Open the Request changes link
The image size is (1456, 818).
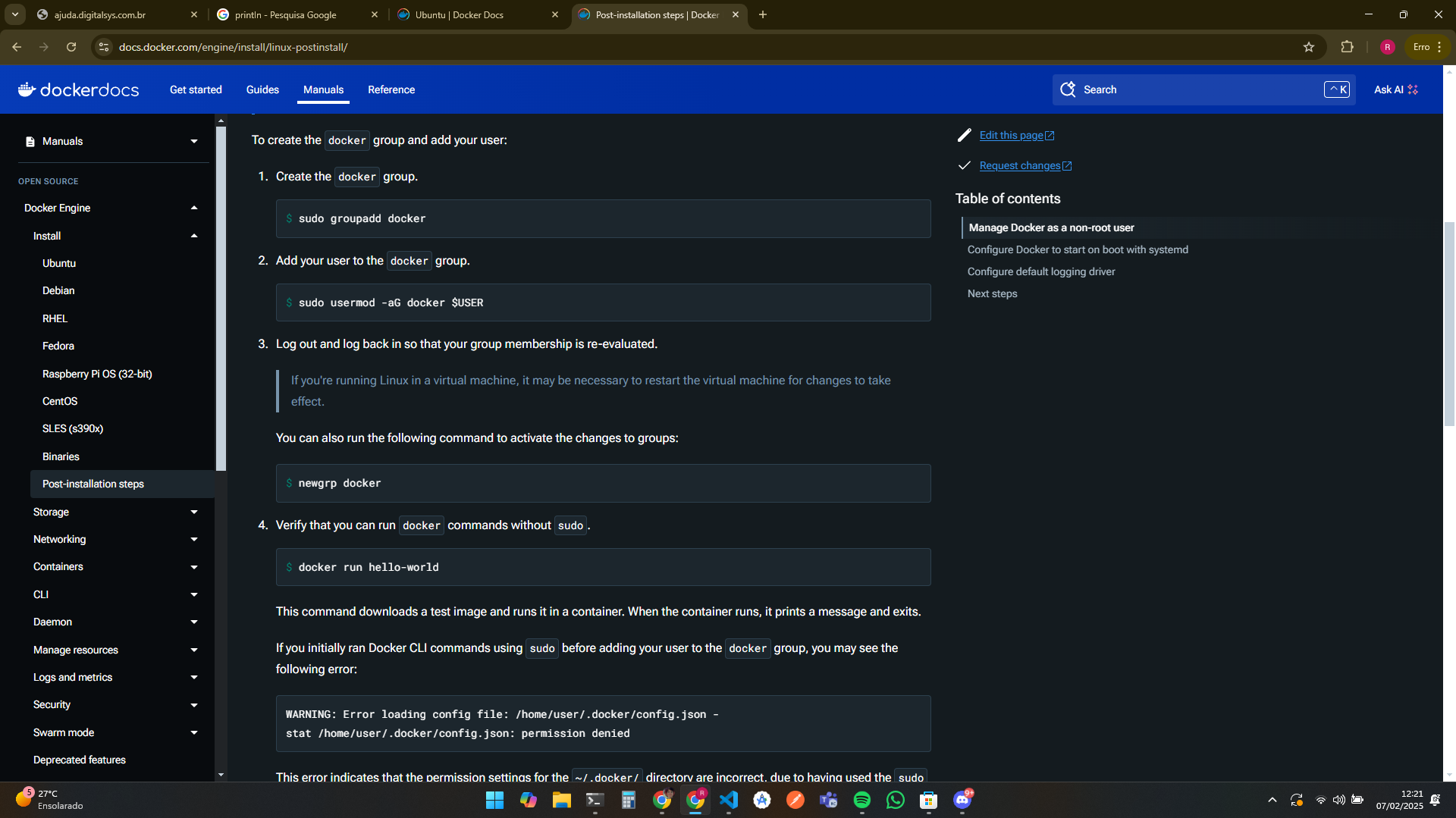[1020, 166]
